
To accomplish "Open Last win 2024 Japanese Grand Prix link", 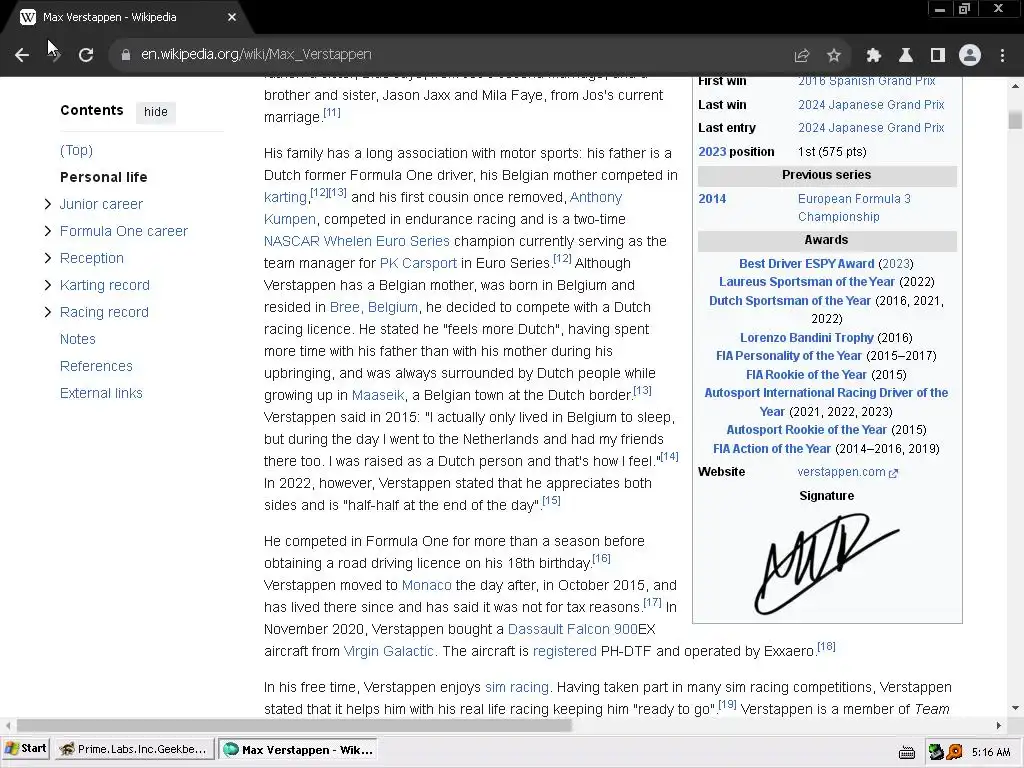I will (871, 104).
